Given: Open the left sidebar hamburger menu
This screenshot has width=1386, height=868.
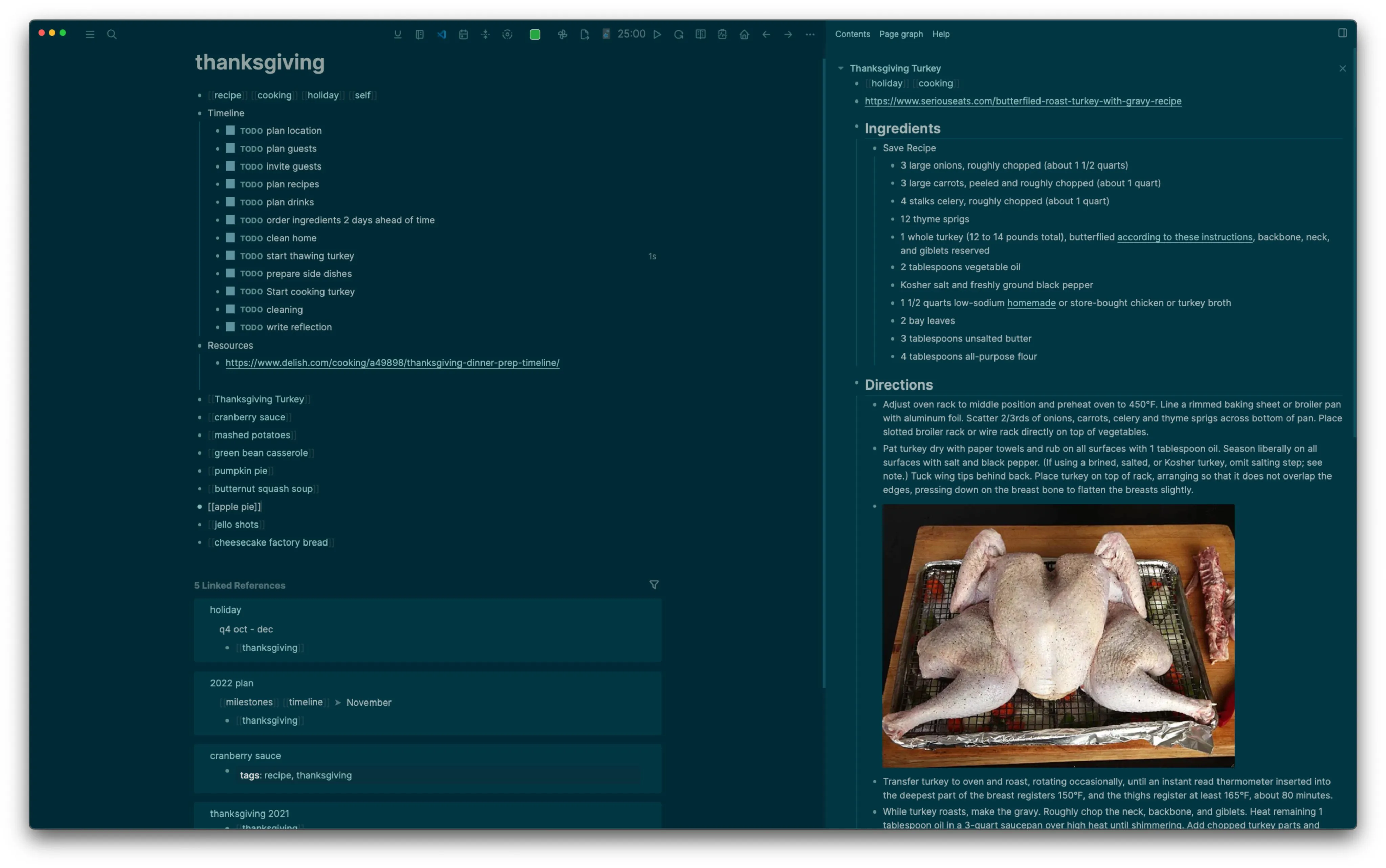Looking at the screenshot, I should point(90,35).
